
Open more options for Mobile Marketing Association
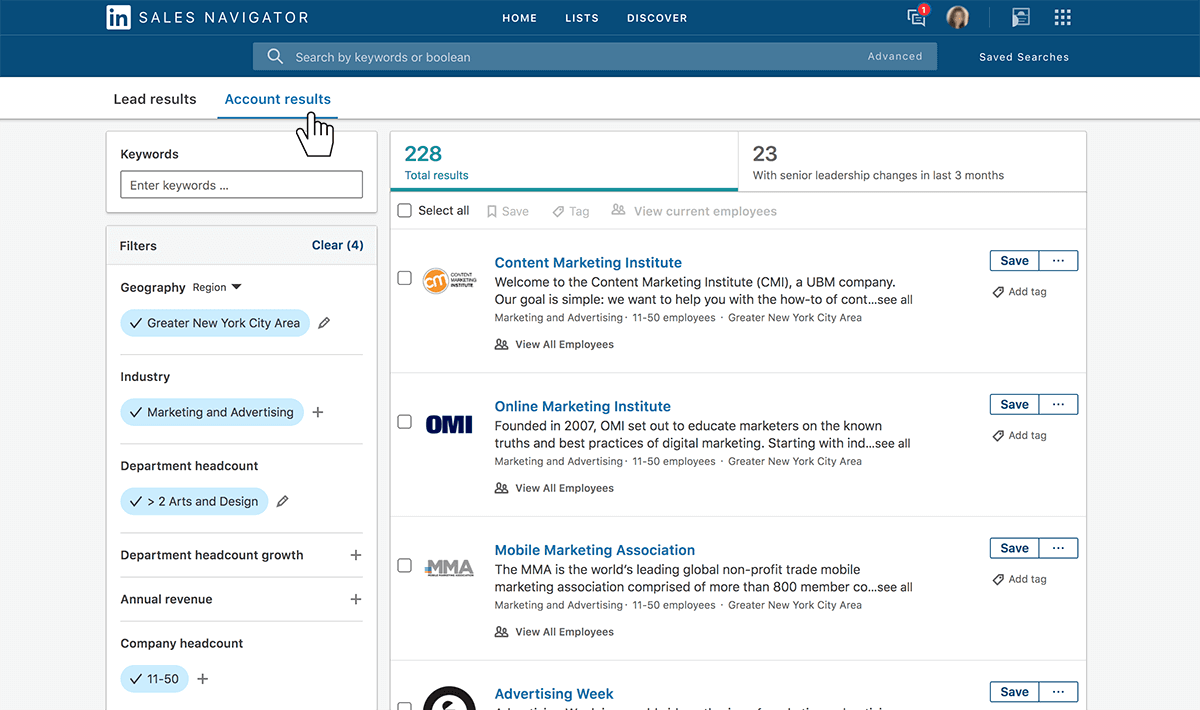coord(1058,548)
